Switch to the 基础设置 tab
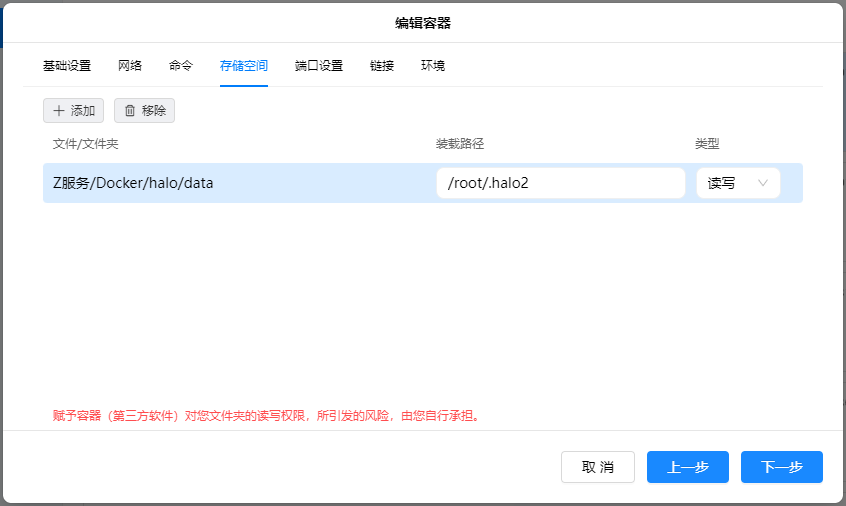Screen dimensions: 846x506 [66, 66]
